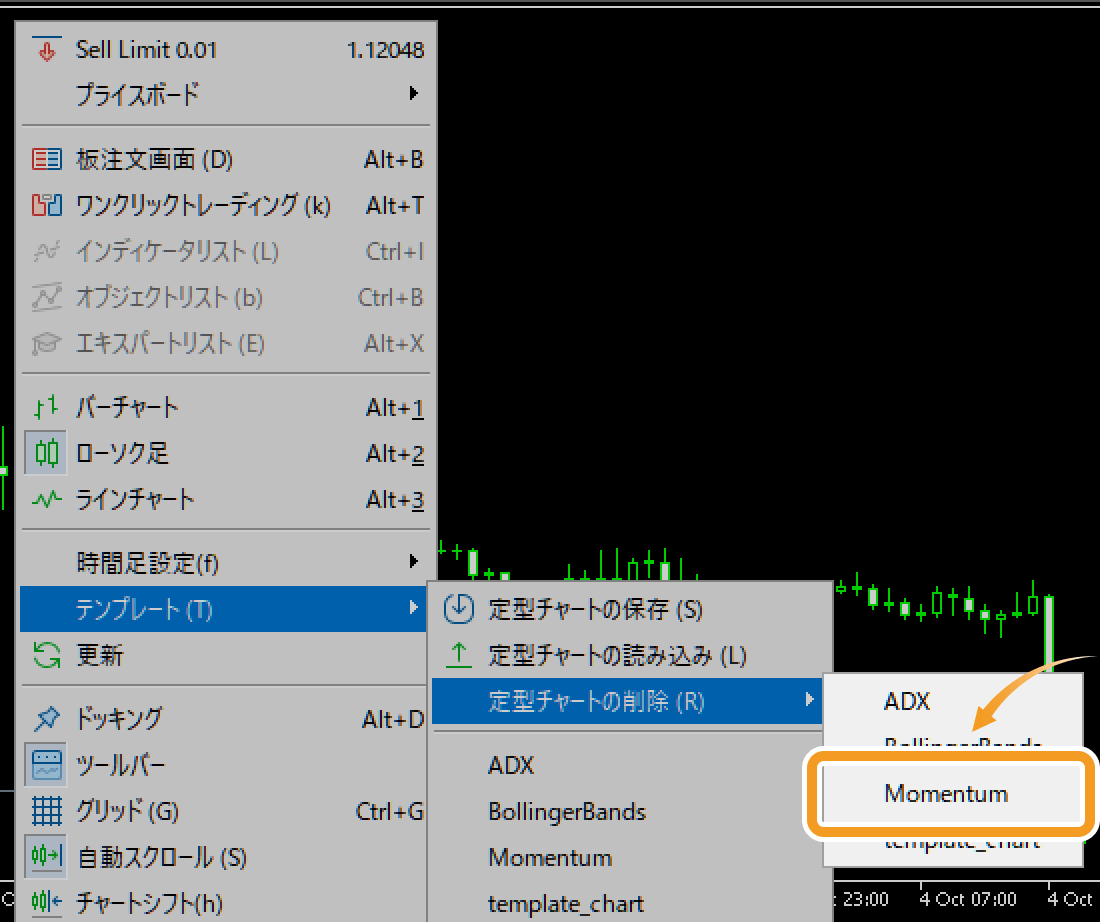Open 板注文画面 (D) menu entry
Viewport: 1100px width, 922px height.
point(224,159)
